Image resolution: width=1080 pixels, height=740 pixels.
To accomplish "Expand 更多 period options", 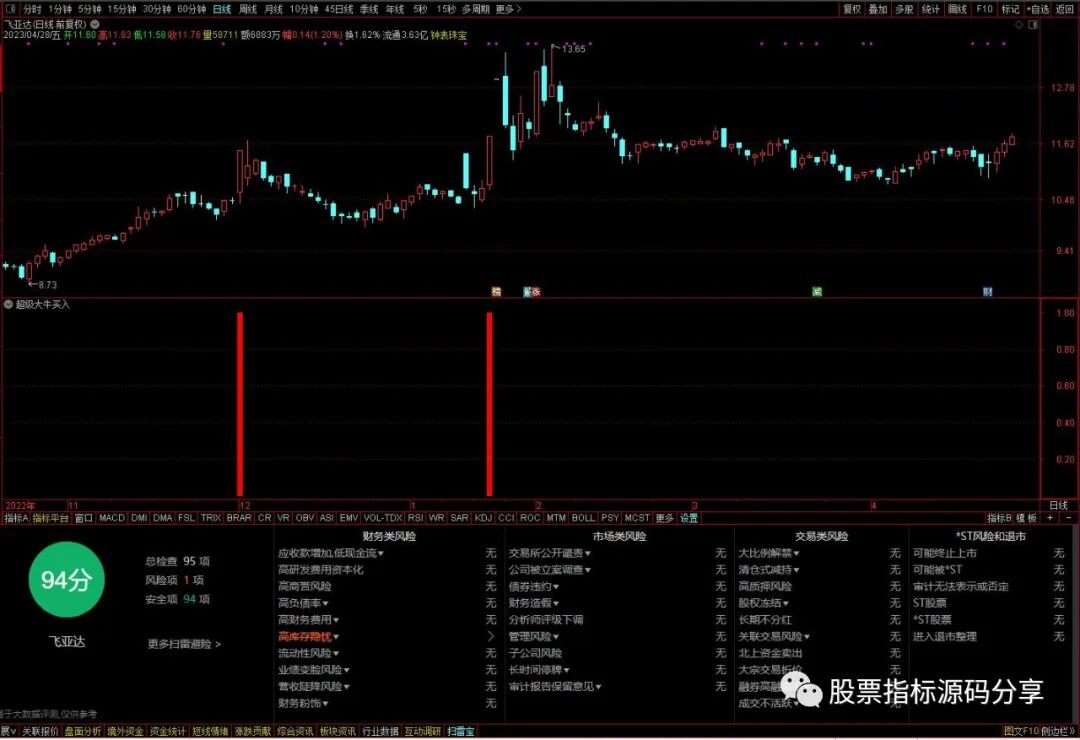I will tap(508, 9).
